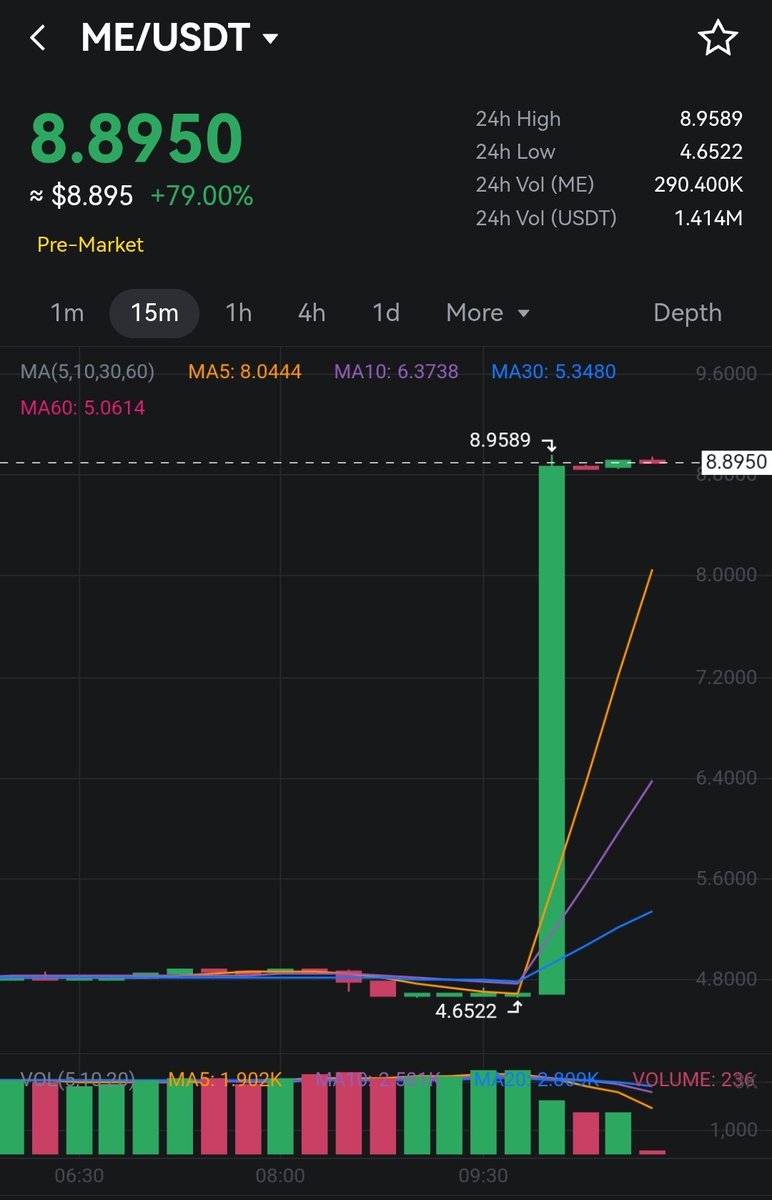Click the 4.8000 price axis label
772x1200 pixels.
coord(726,979)
